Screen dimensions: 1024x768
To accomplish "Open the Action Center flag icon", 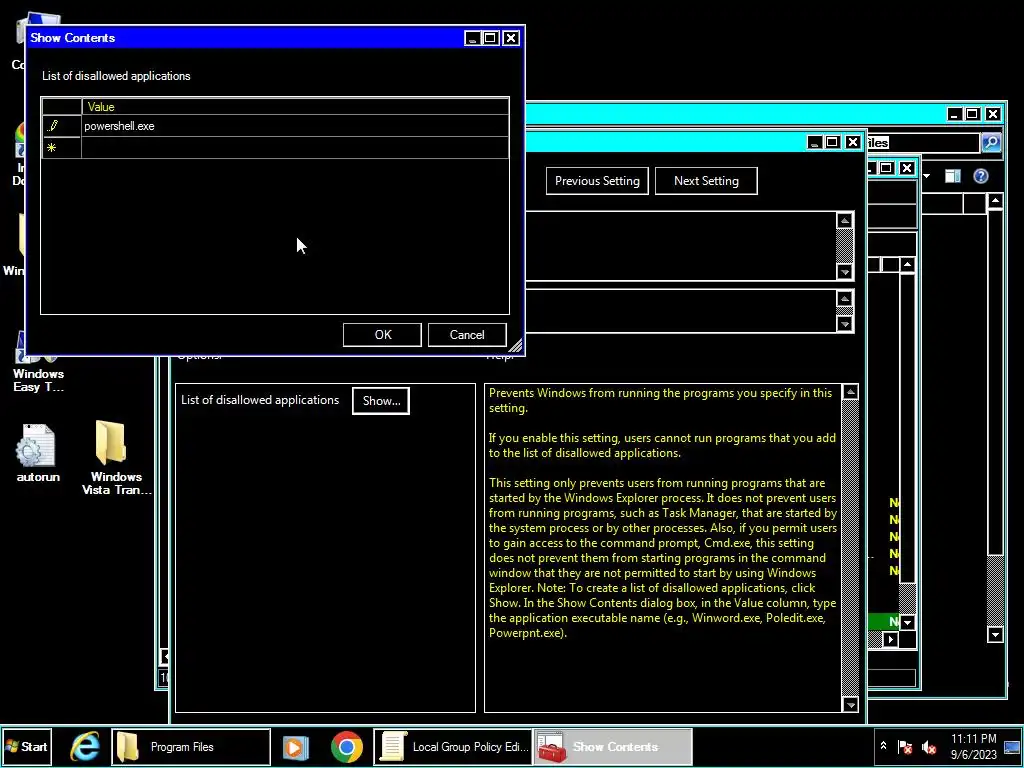I will (905, 746).
